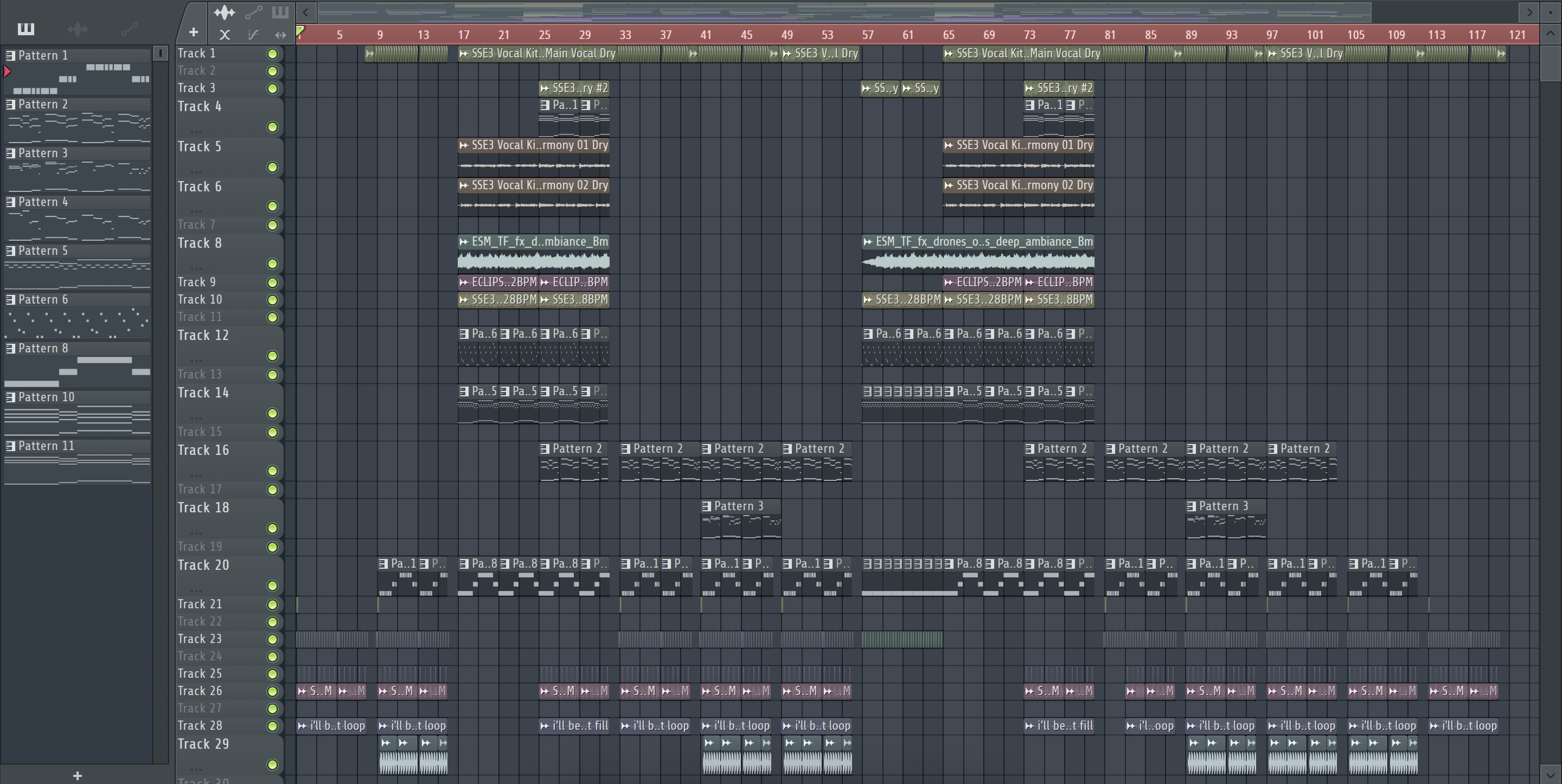Click the pattern picker scrollbar handle
1562x784 pixels.
tap(161, 53)
